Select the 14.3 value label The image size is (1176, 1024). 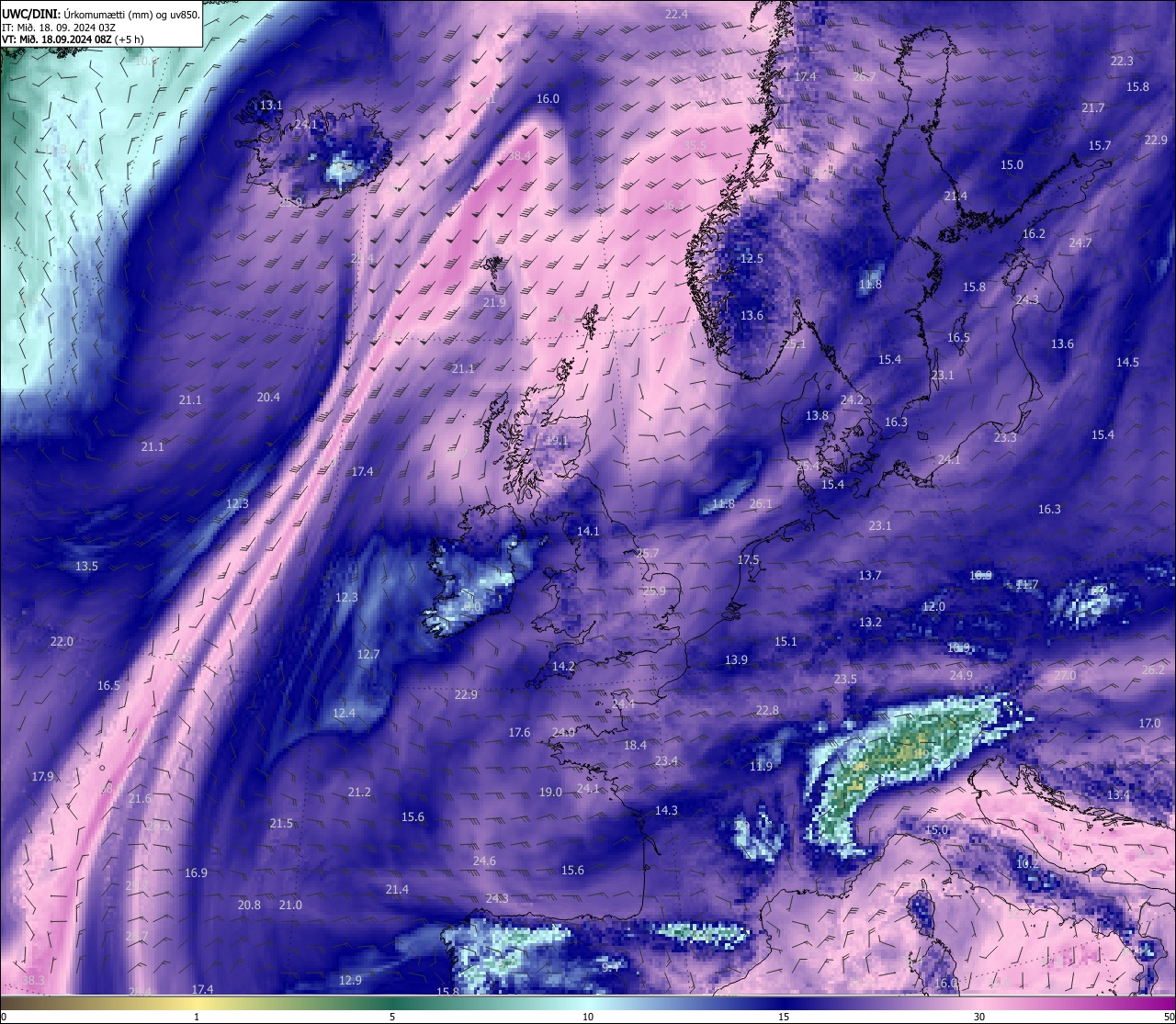pyautogui.click(x=666, y=811)
